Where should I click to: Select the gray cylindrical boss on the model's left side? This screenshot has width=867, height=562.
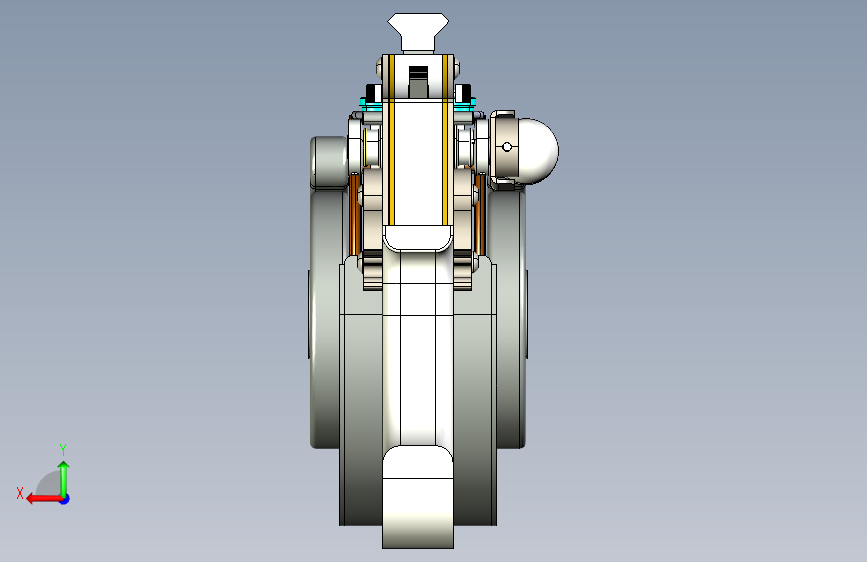[x=329, y=163]
